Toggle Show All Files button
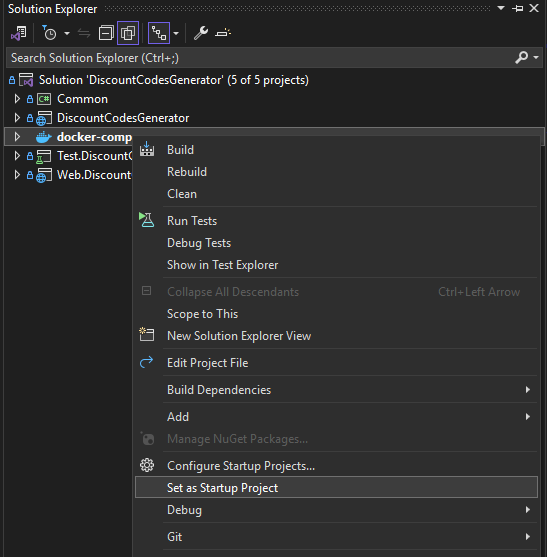This screenshot has width=547, height=557. click(128, 33)
